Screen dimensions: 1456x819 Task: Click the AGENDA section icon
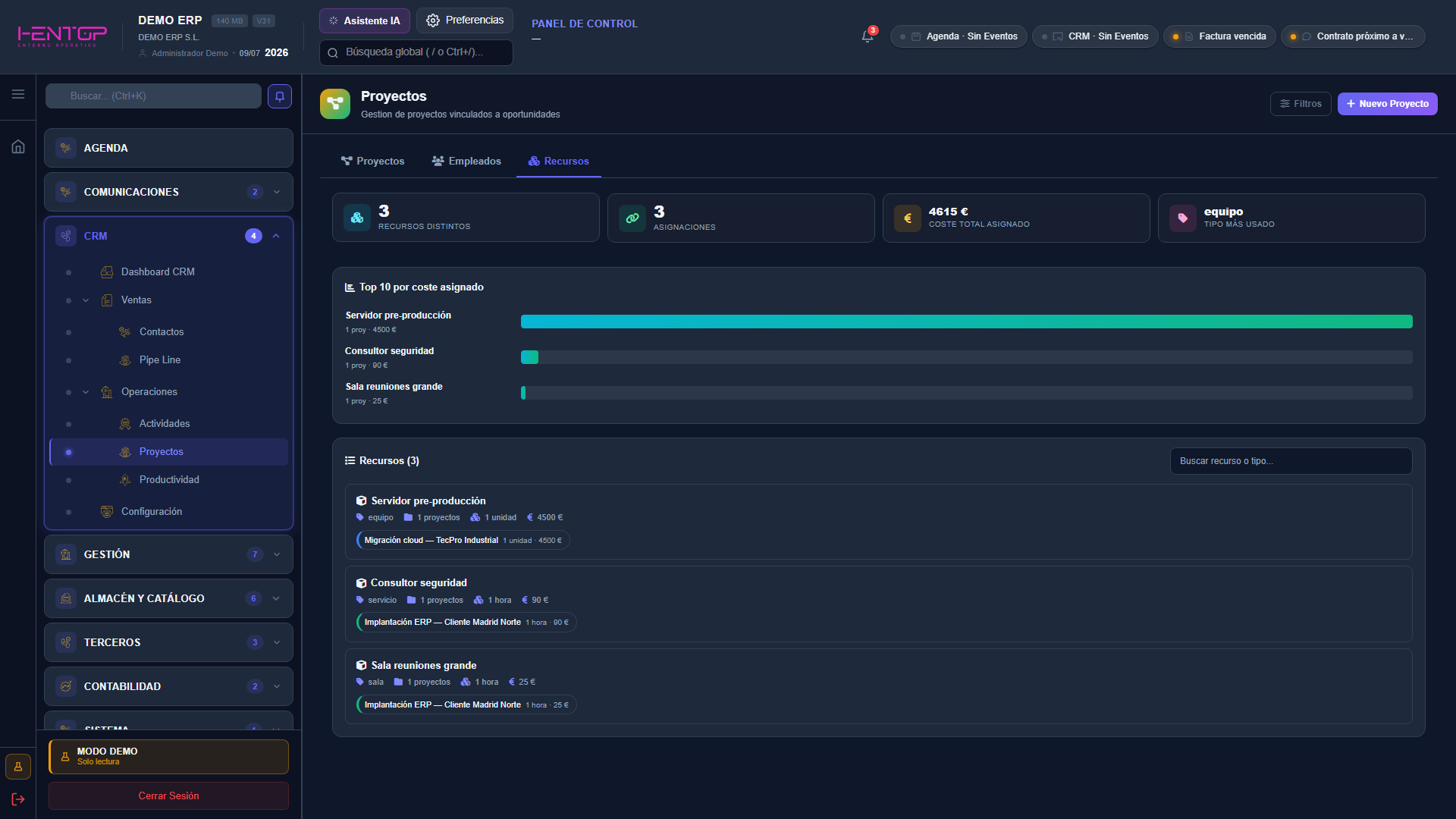(x=66, y=148)
